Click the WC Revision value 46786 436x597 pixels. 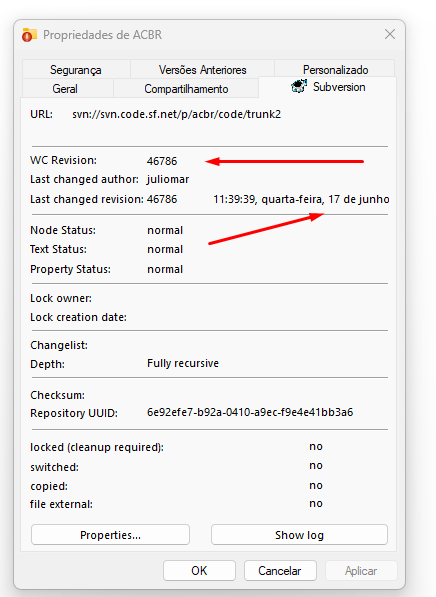162,161
